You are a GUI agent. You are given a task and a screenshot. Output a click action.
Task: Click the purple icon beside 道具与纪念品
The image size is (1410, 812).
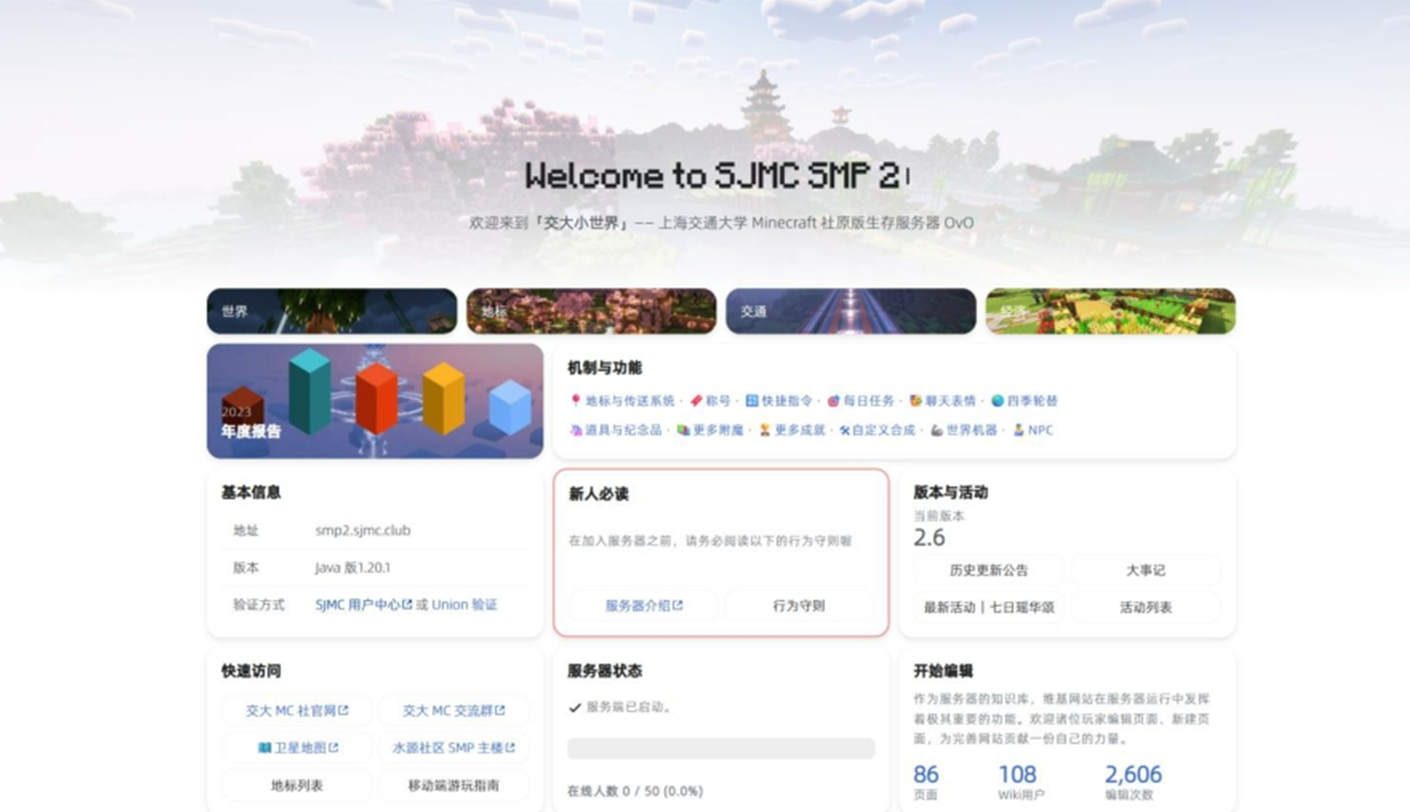tap(575, 430)
